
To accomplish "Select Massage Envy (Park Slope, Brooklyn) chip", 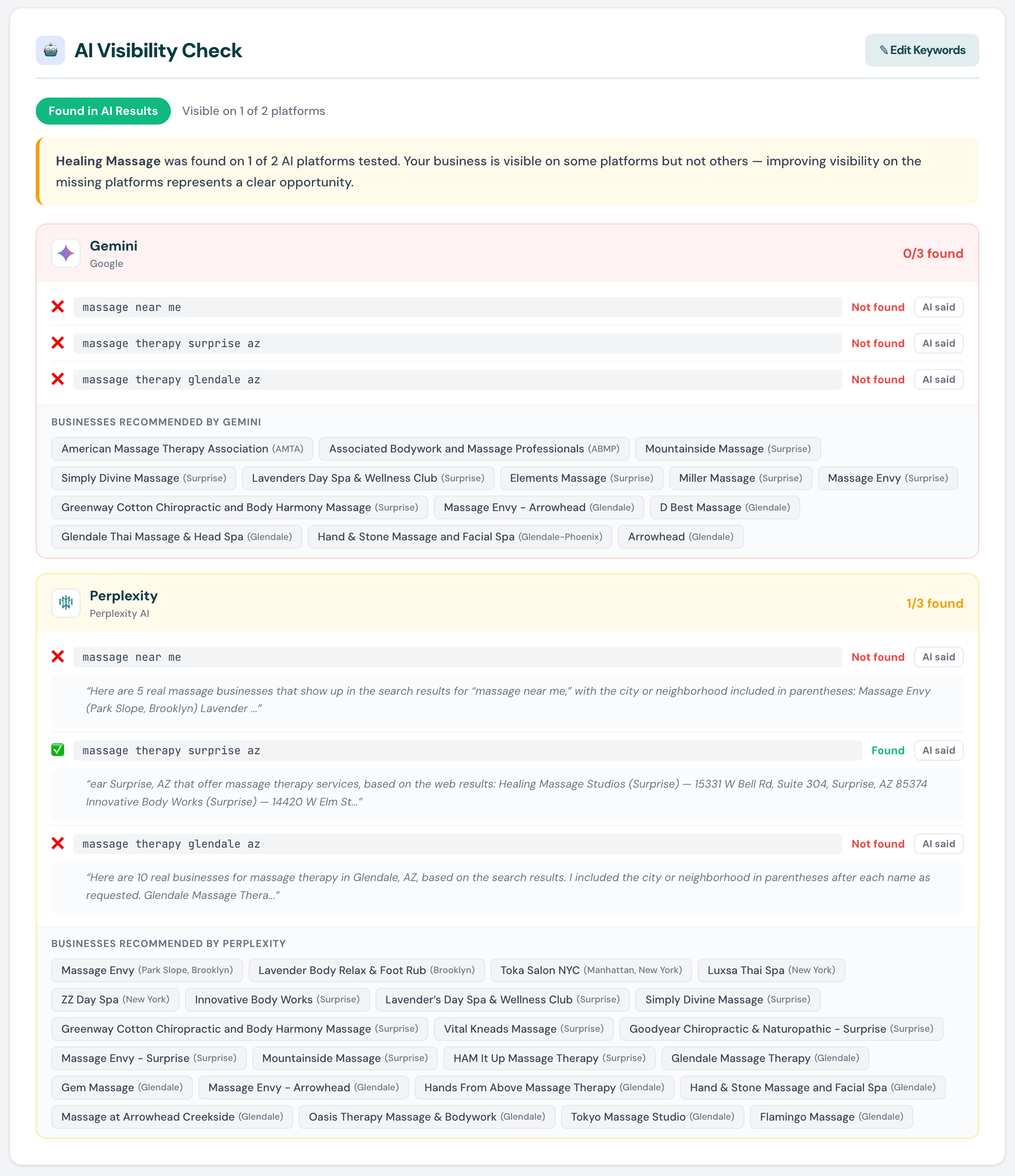I will point(147,970).
